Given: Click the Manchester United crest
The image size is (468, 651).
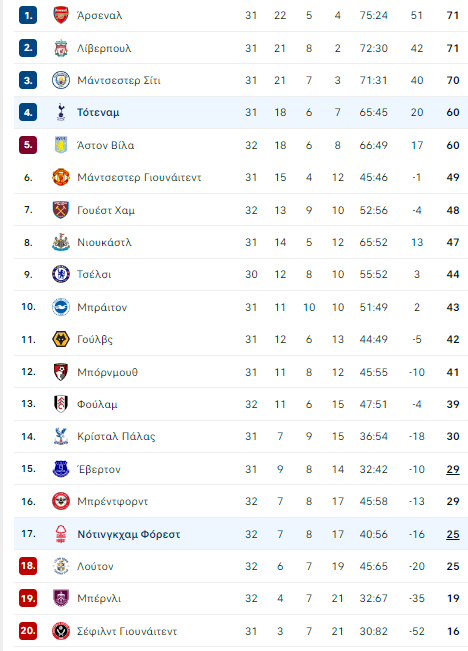Looking at the screenshot, I should [61, 177].
